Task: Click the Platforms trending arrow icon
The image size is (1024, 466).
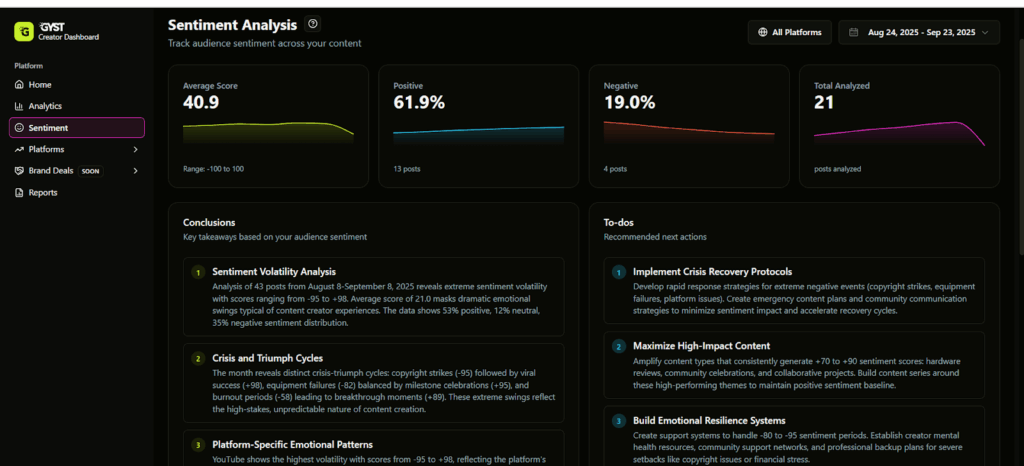Action: tap(19, 149)
